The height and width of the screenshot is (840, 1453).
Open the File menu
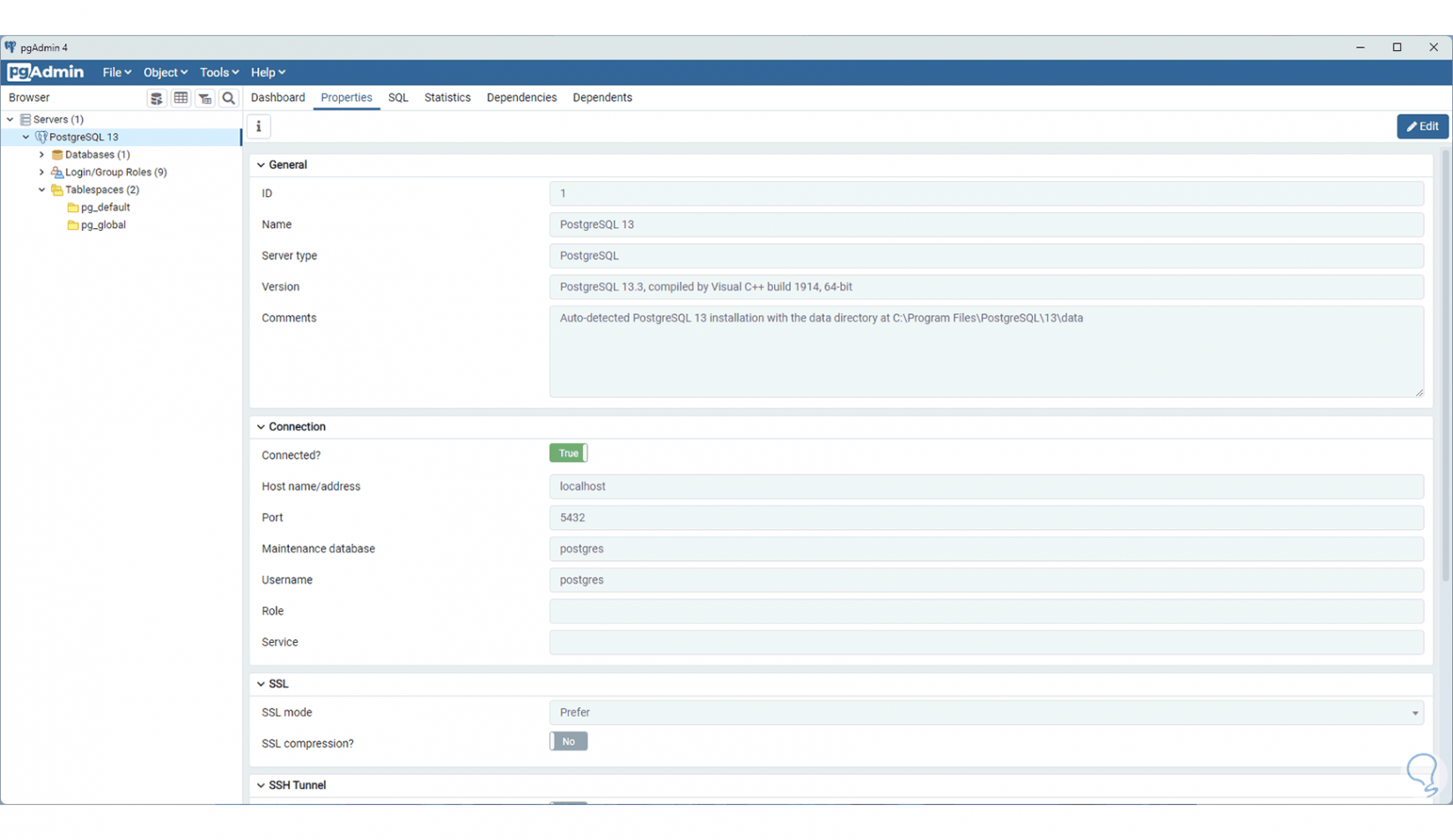[117, 72]
